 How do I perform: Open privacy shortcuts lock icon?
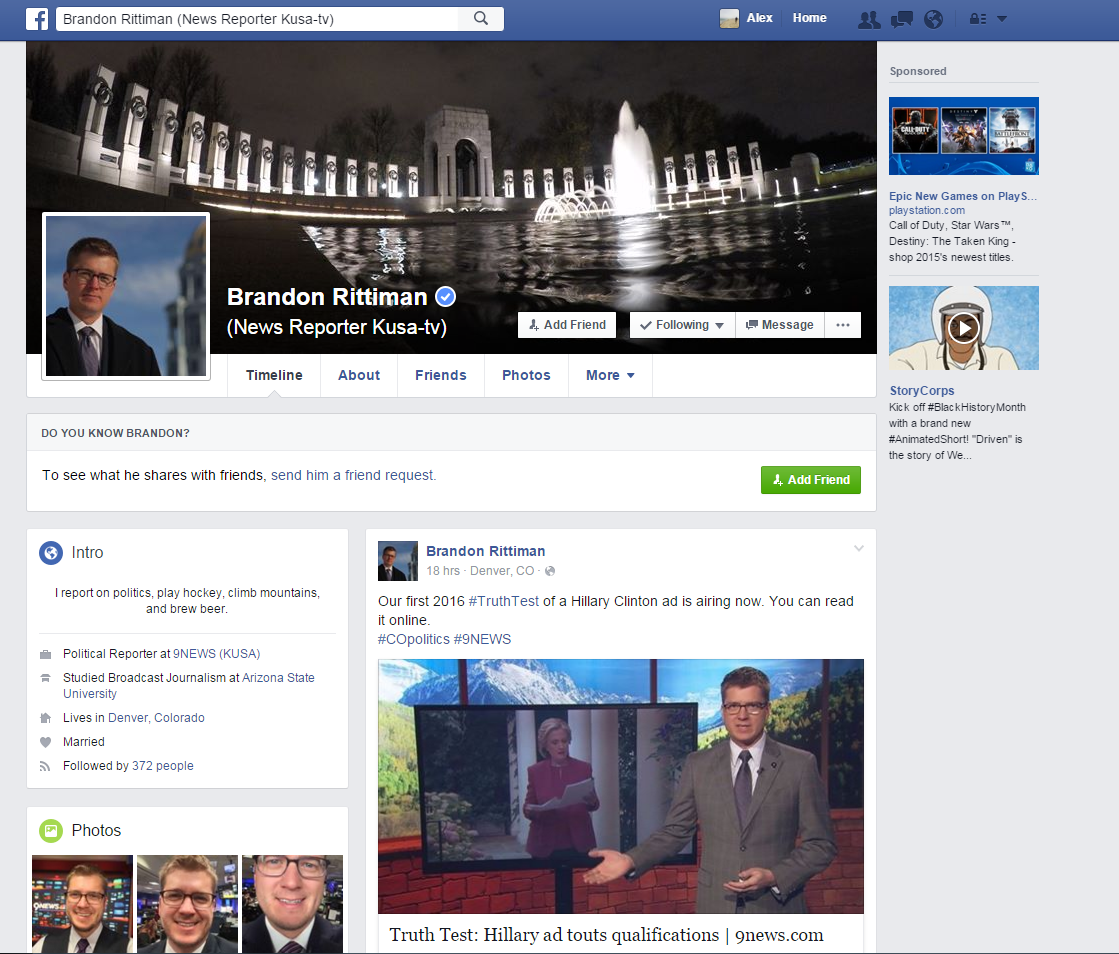click(978, 19)
